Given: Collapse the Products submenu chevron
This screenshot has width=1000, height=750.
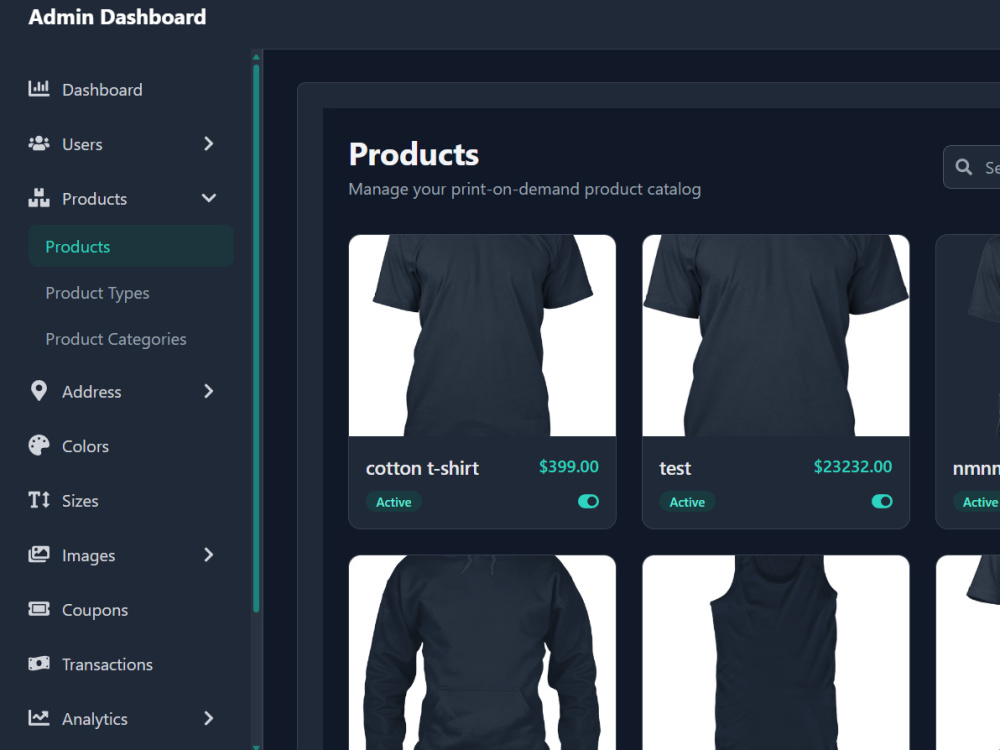Looking at the screenshot, I should pos(209,198).
